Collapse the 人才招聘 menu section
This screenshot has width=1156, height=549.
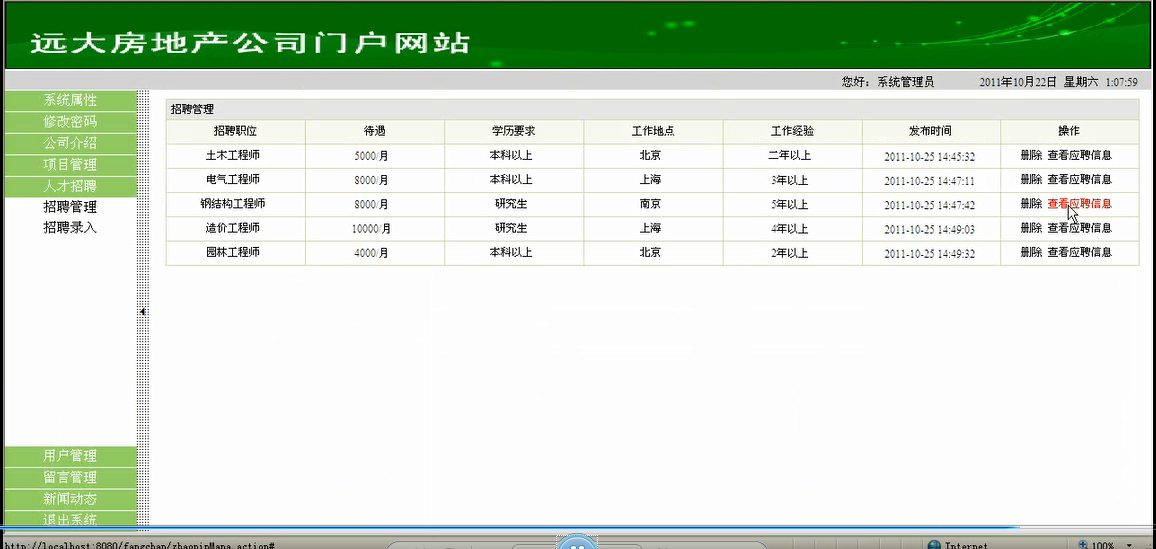[x=70, y=186]
